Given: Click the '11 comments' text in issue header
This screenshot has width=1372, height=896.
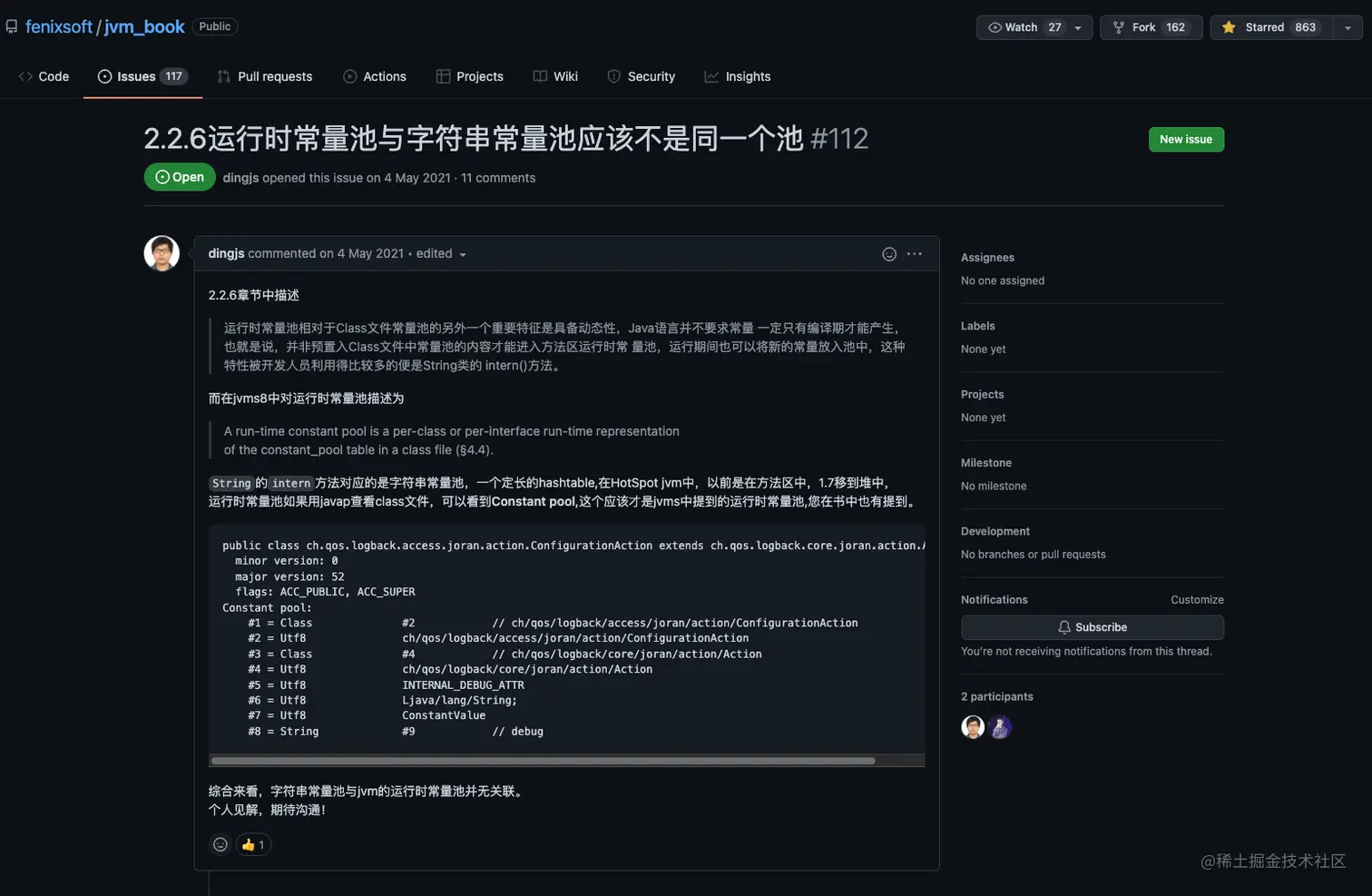Looking at the screenshot, I should point(498,178).
